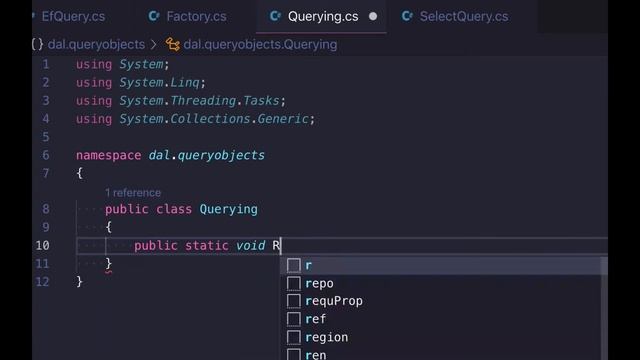The height and width of the screenshot is (360, 640).
Task: Click the 'static' keyword on line 10
Action: pyautogui.click(x=207, y=245)
